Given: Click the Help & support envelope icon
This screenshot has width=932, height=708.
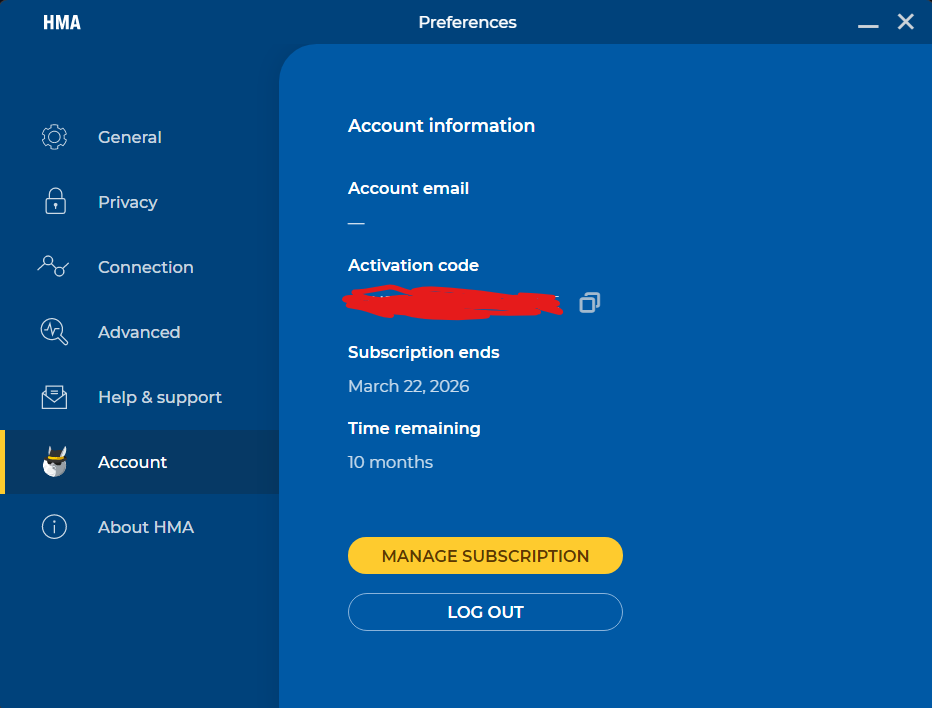Looking at the screenshot, I should coord(54,397).
